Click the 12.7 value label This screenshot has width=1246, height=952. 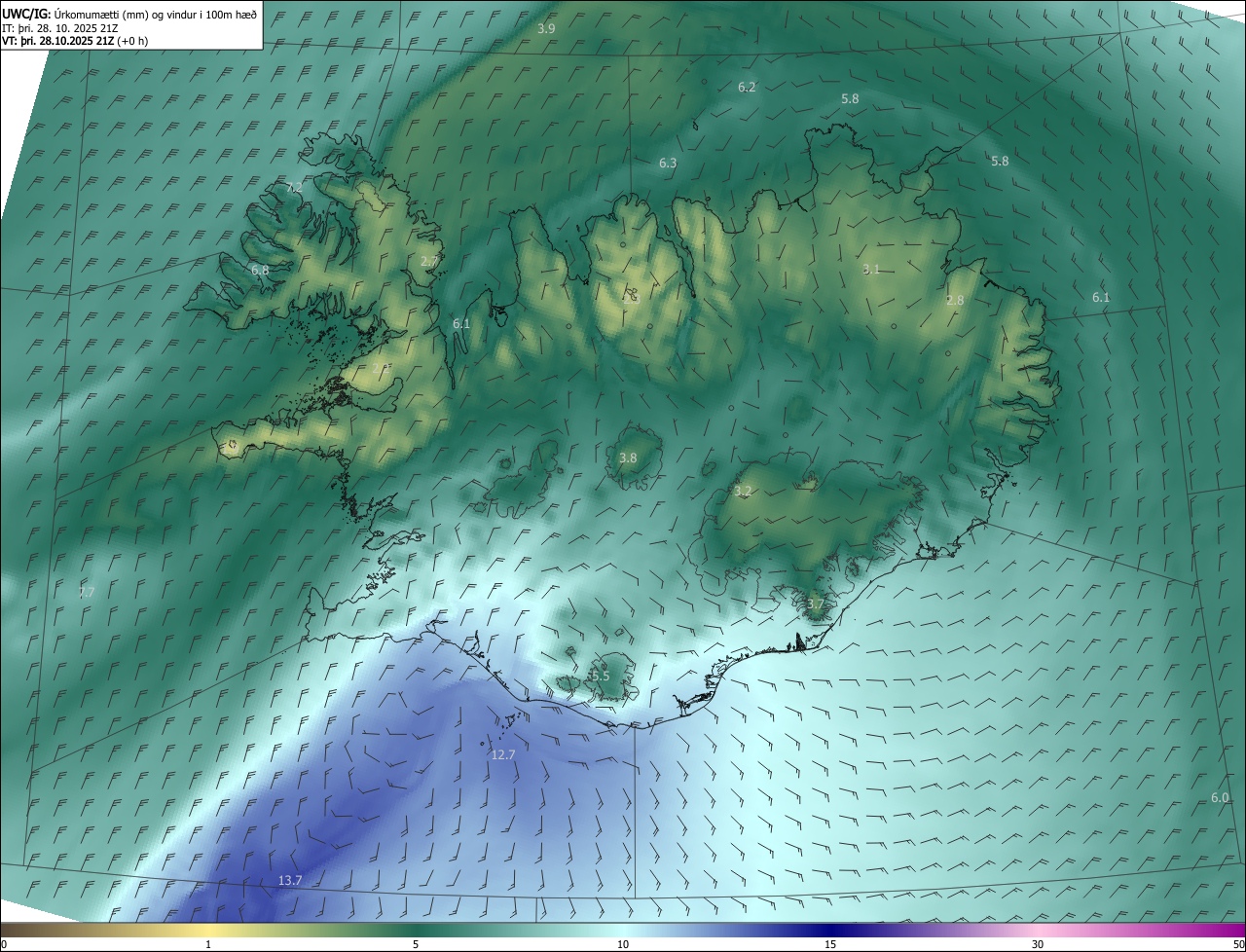pyautogui.click(x=503, y=754)
